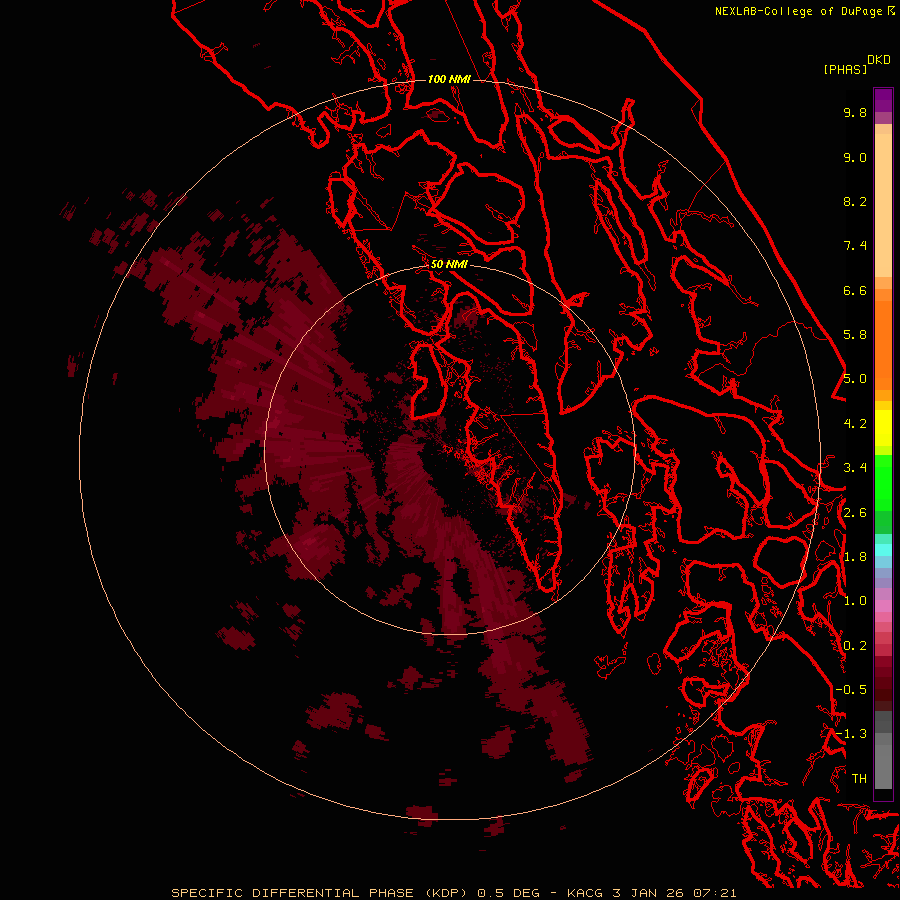Click the DKD label above the color scale
Image resolution: width=900 pixels, height=900 pixels.
click(x=879, y=60)
